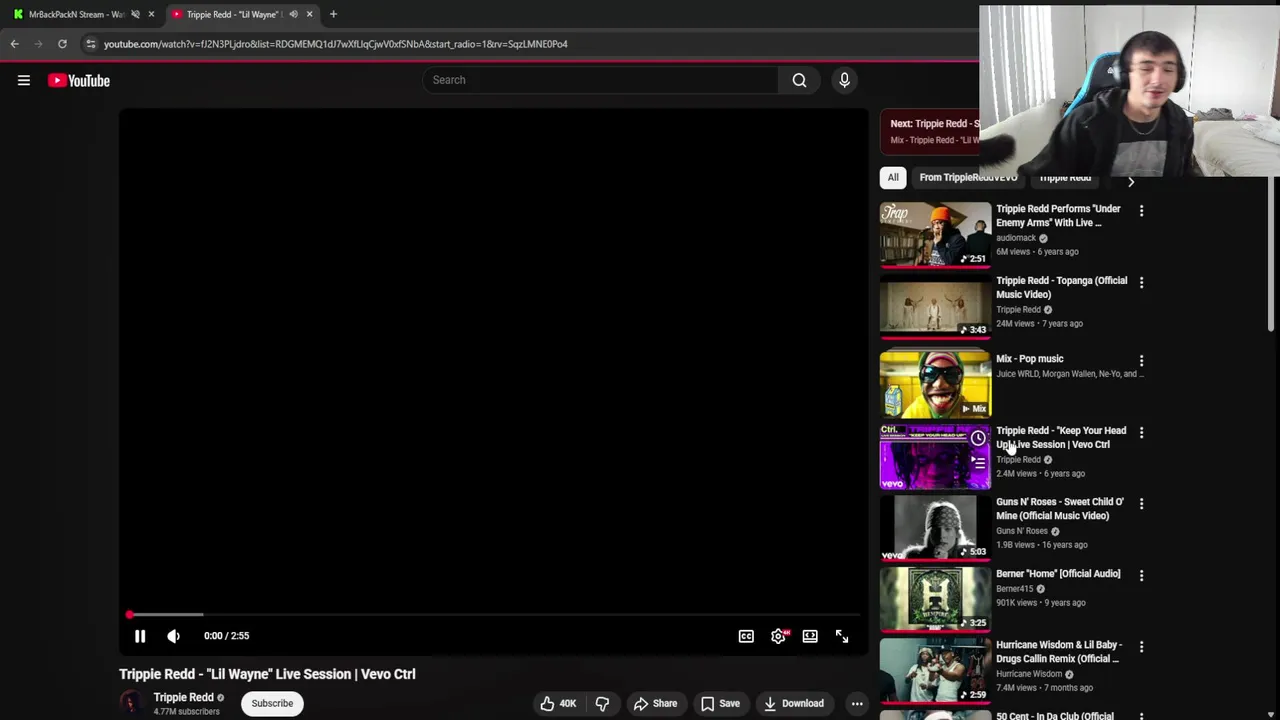Viewport: 1280px width, 720px height.
Task: Focus the YouTube search field
Action: (x=600, y=80)
